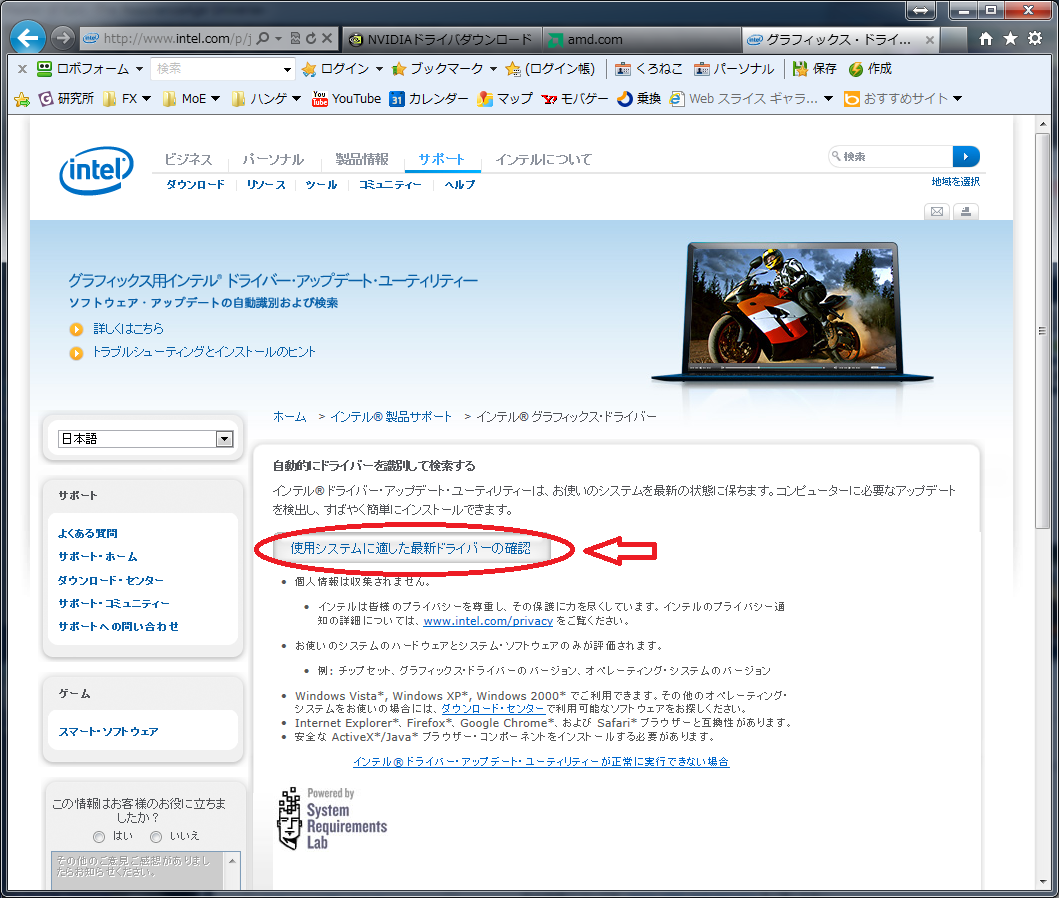Click the browser address bar URL
This screenshot has height=898, width=1059.
177,38
